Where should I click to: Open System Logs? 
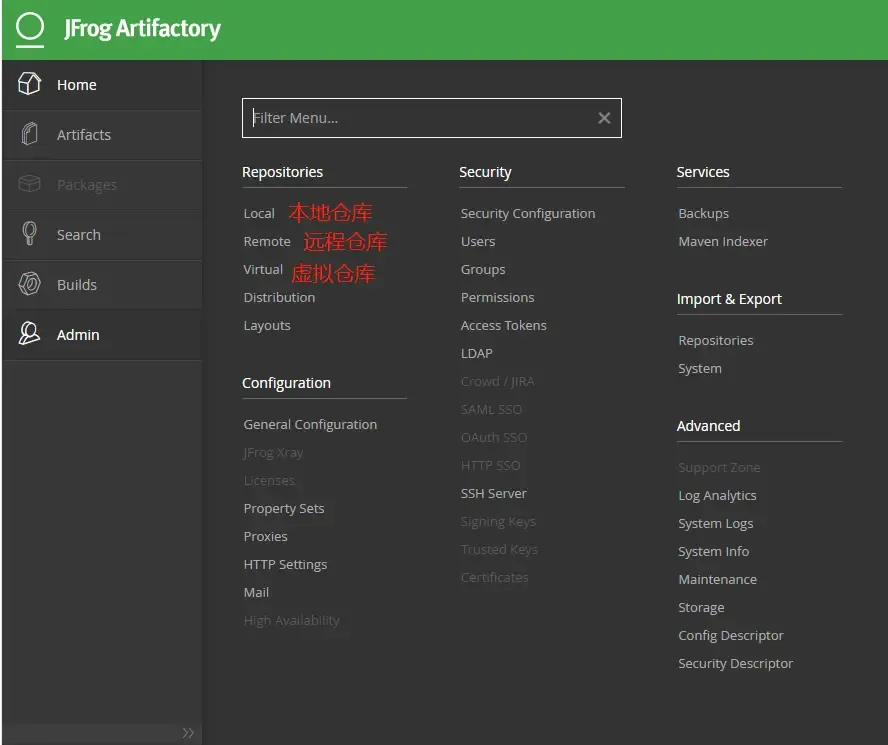point(716,523)
